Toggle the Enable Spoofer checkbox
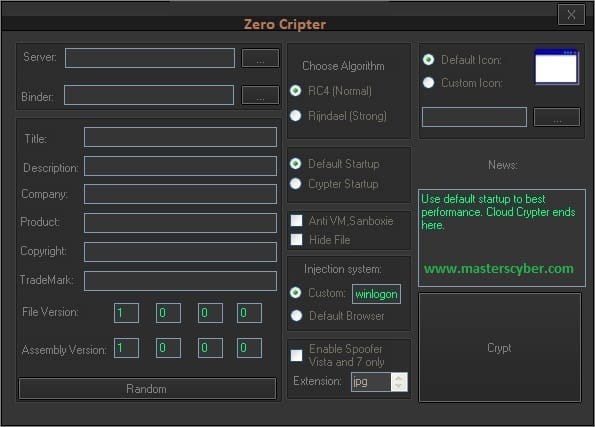The width and height of the screenshot is (595, 427). (296, 356)
